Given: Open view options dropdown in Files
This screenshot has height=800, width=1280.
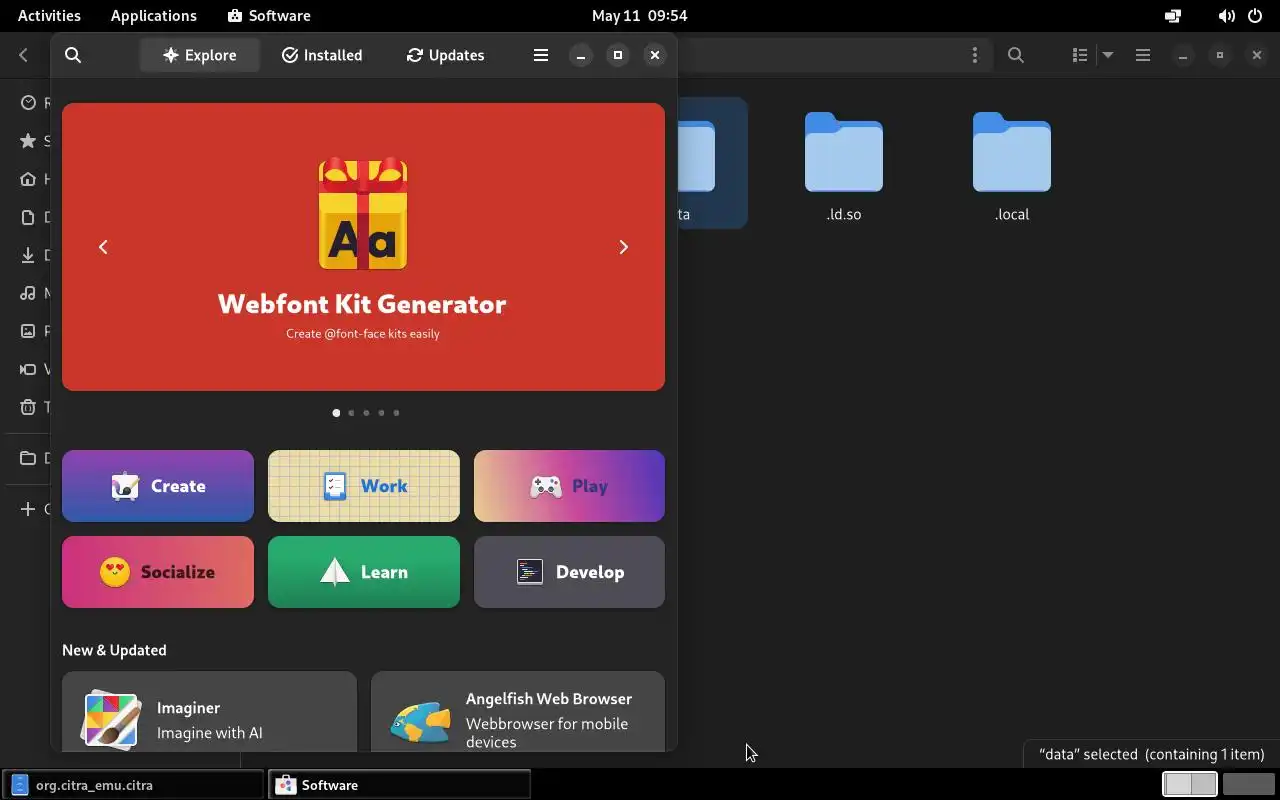Looking at the screenshot, I should click(1108, 55).
